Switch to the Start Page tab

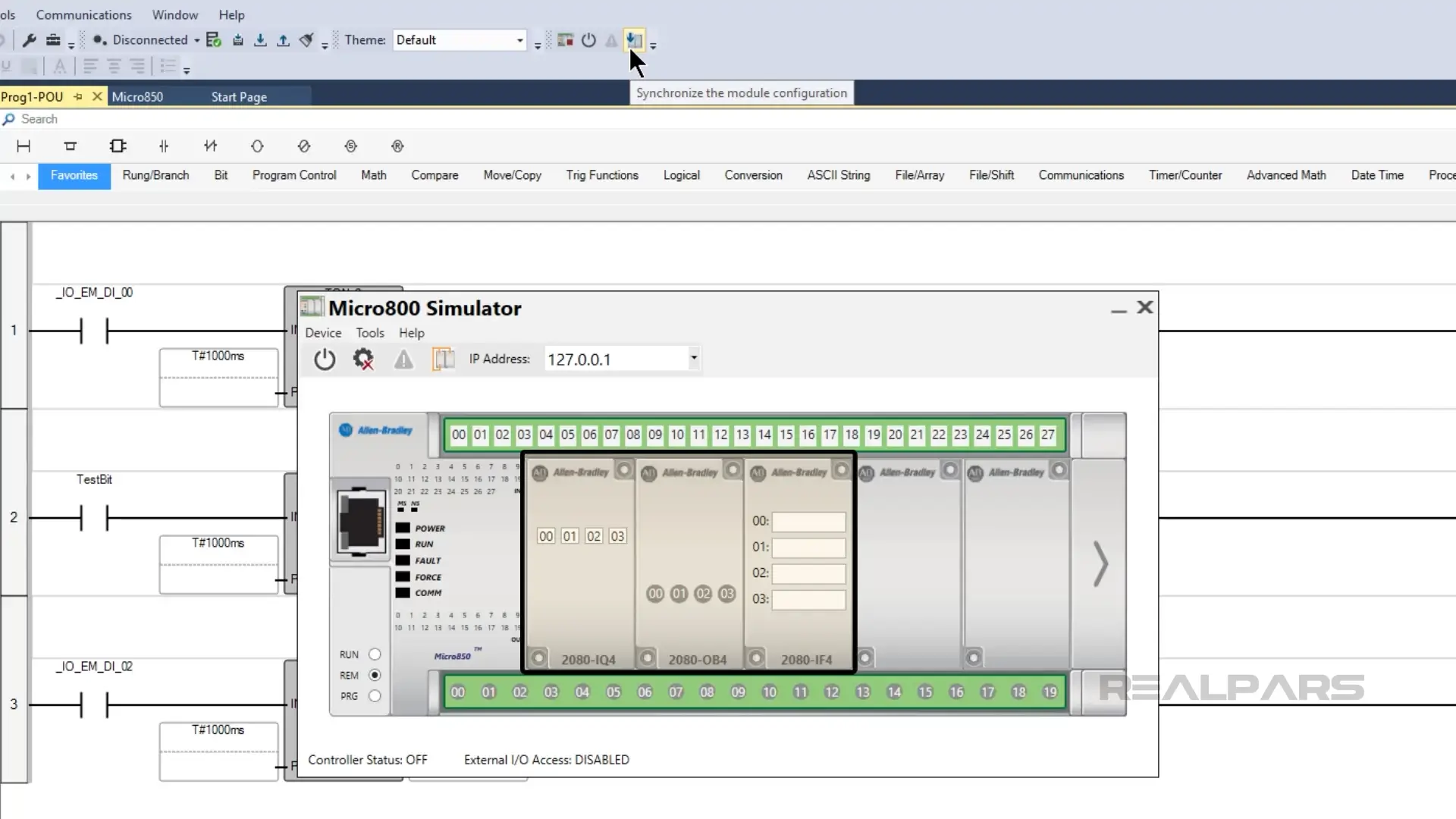coord(239,97)
